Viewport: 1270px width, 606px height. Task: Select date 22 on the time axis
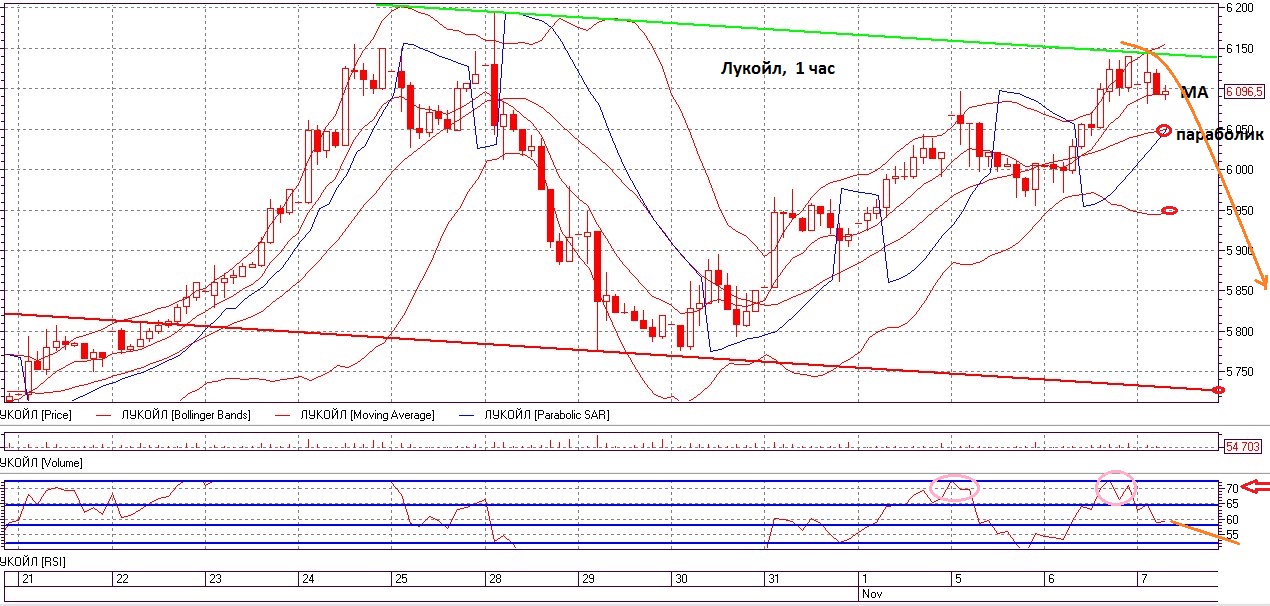pos(122,579)
